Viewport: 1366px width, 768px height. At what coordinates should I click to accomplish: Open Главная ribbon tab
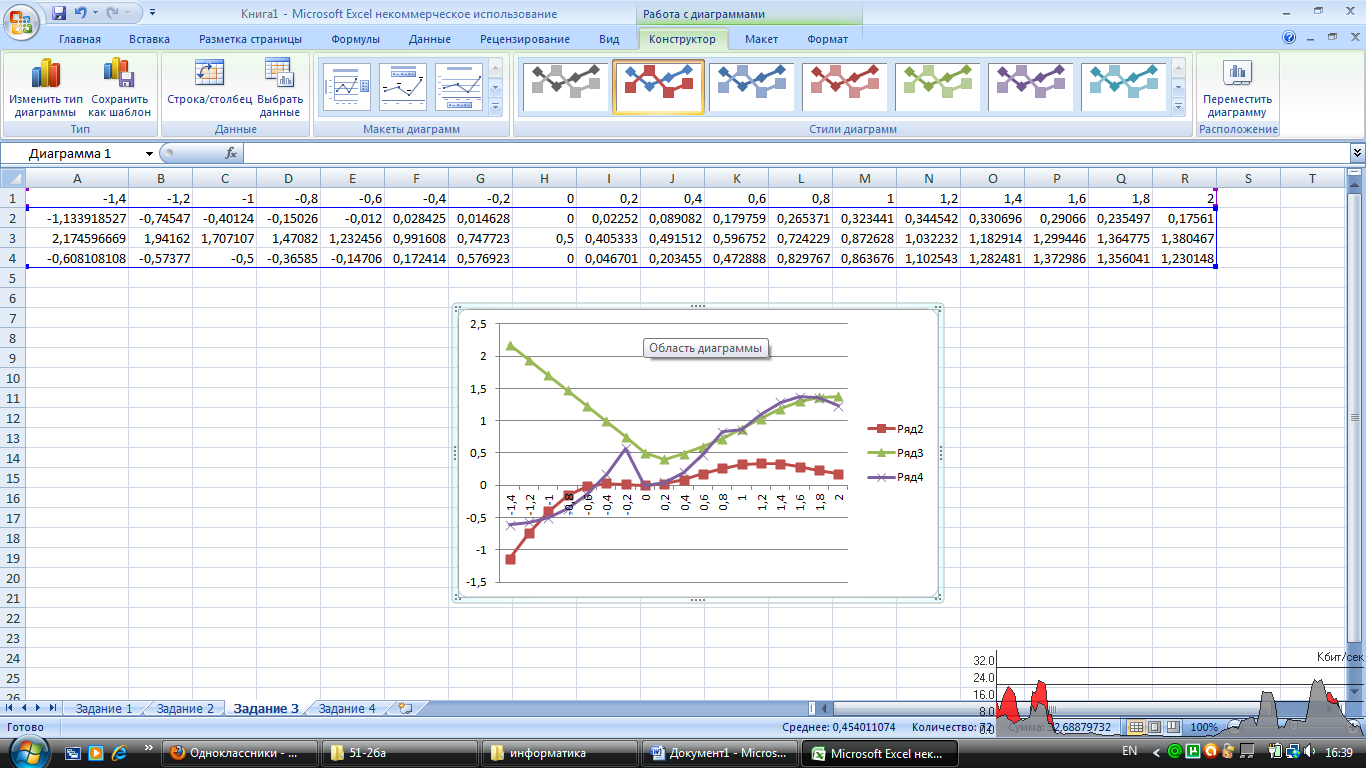(80, 39)
